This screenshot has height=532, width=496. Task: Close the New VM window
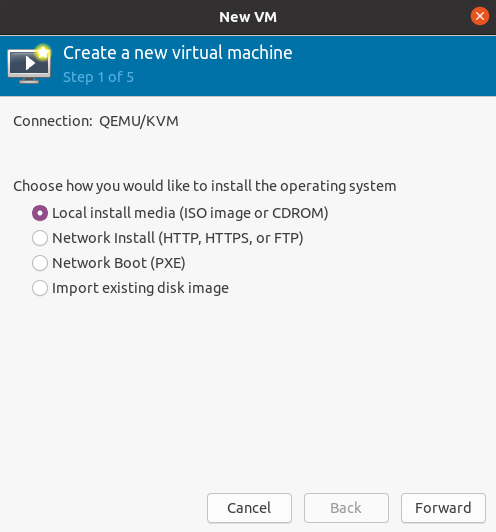(x=480, y=16)
